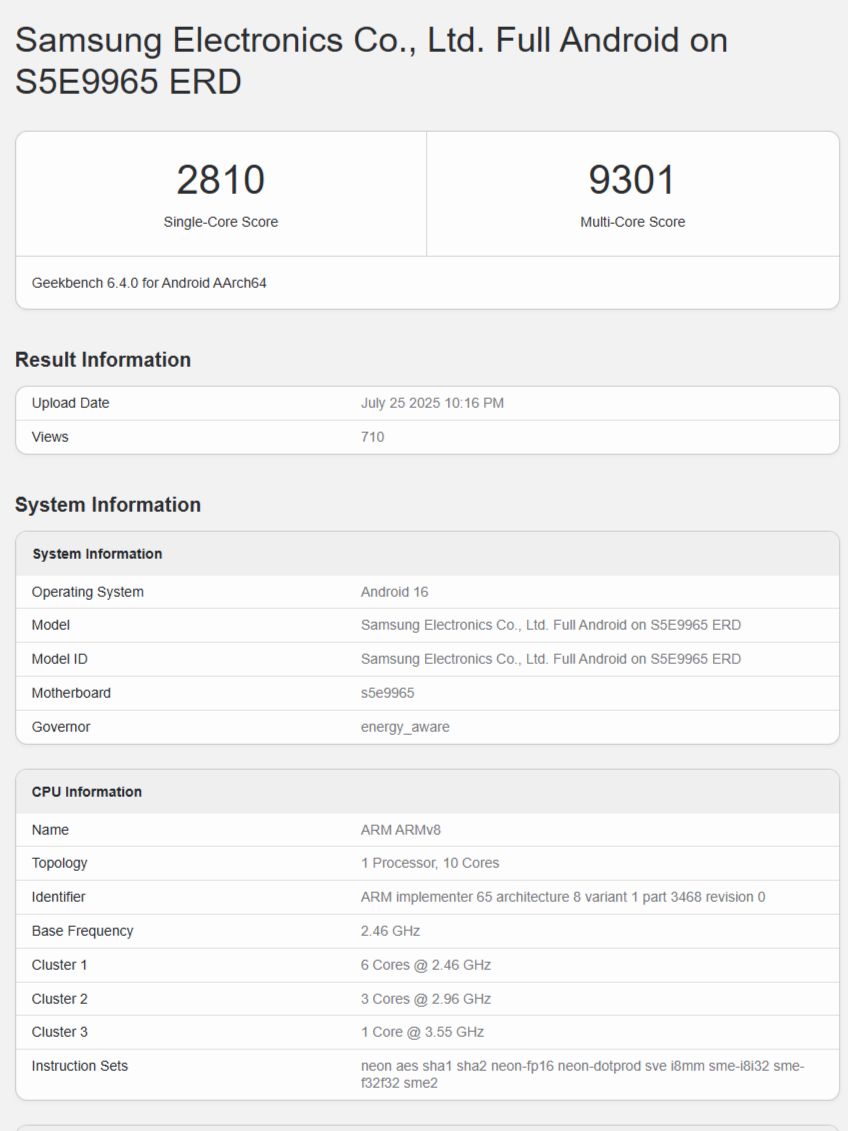Click the "Multi-Core Score" label
Screen dimensions: 848x1131
tap(632, 222)
